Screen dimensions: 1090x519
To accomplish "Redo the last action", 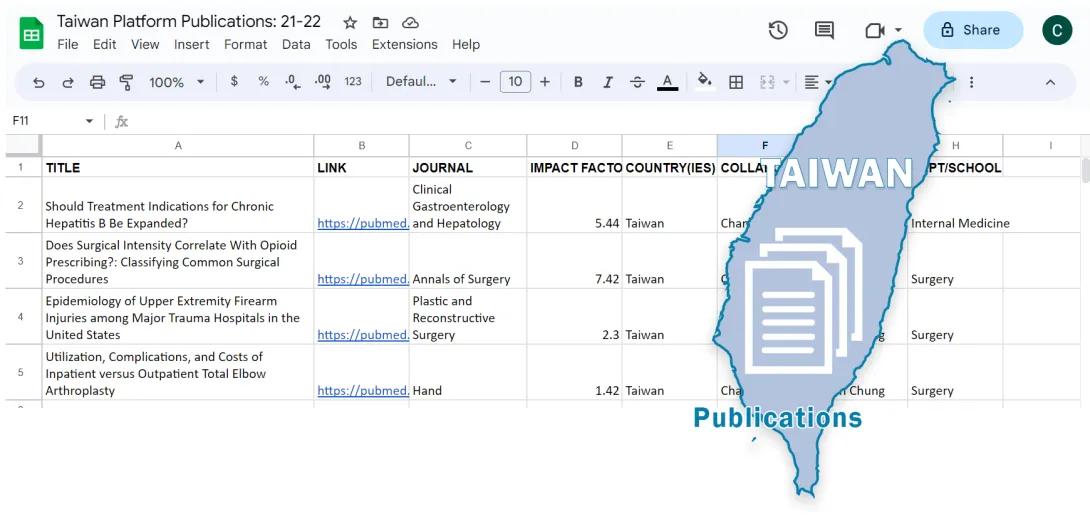I will (x=68, y=82).
